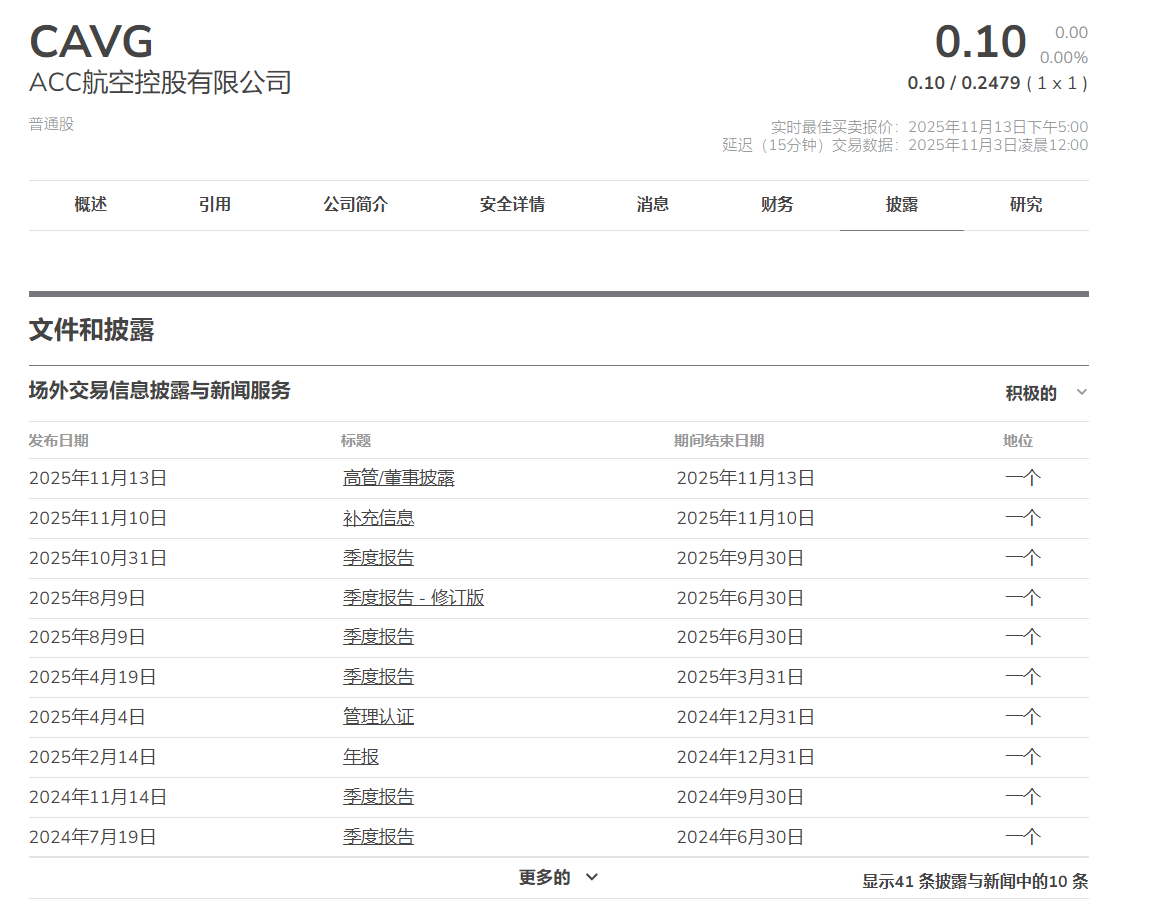The width and height of the screenshot is (1152, 917).
Task: Open the 管理认证 certification document
Action: pos(377,717)
